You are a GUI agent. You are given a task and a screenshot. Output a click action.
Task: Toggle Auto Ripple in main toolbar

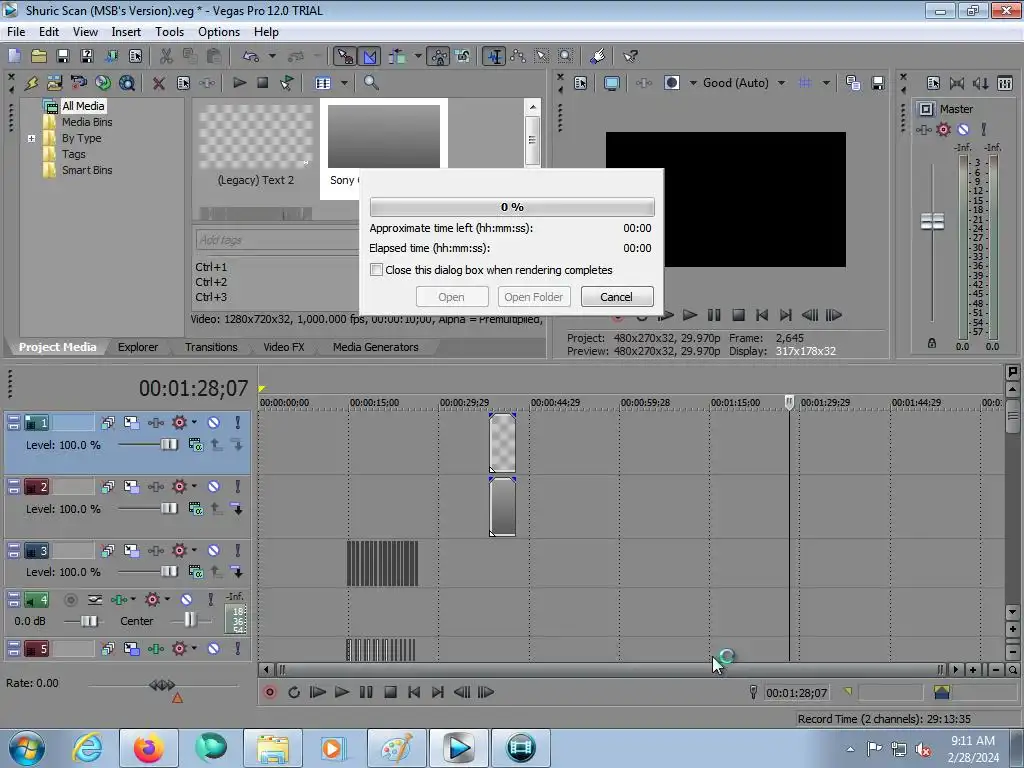coord(396,56)
